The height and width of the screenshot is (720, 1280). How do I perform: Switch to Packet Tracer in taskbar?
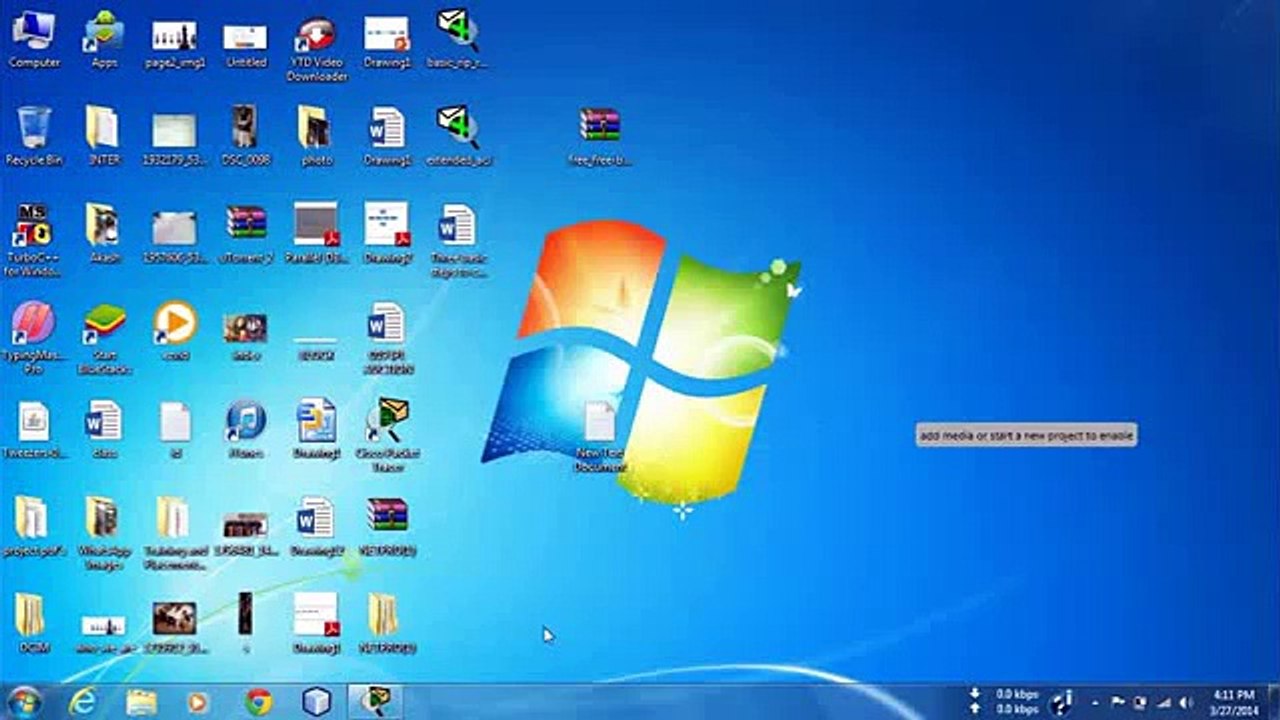pyautogui.click(x=375, y=702)
